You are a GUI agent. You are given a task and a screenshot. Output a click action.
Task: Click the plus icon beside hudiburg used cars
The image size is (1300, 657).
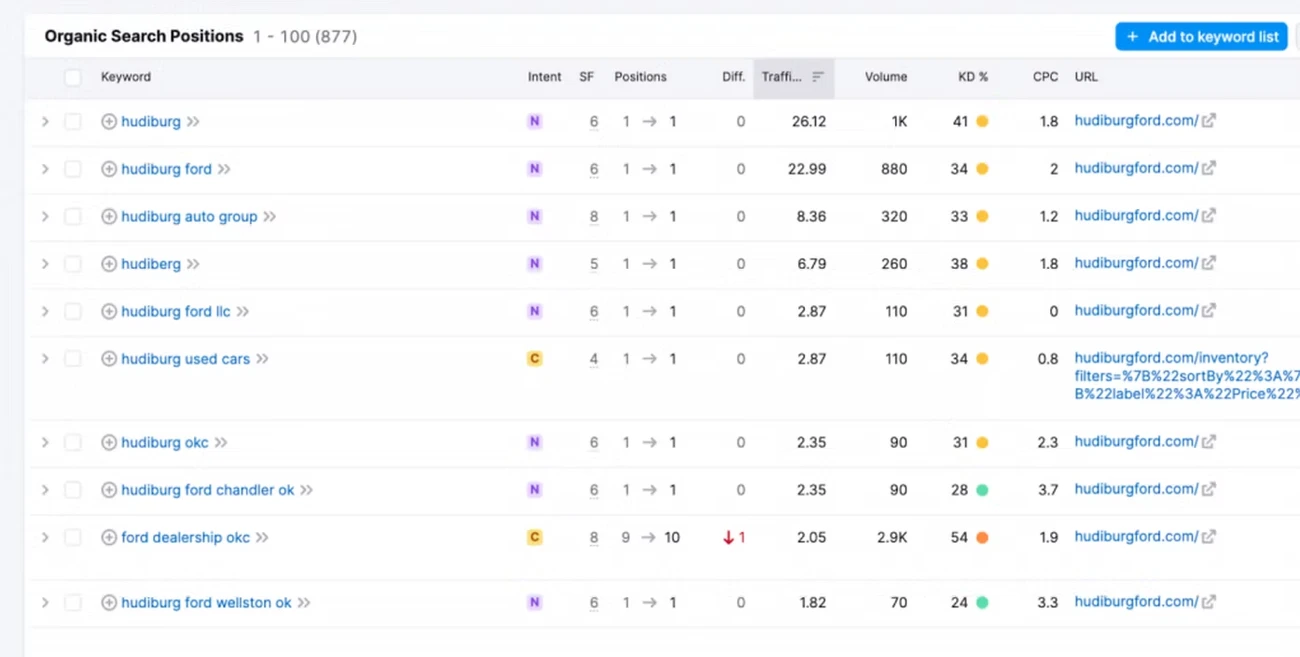click(x=109, y=359)
